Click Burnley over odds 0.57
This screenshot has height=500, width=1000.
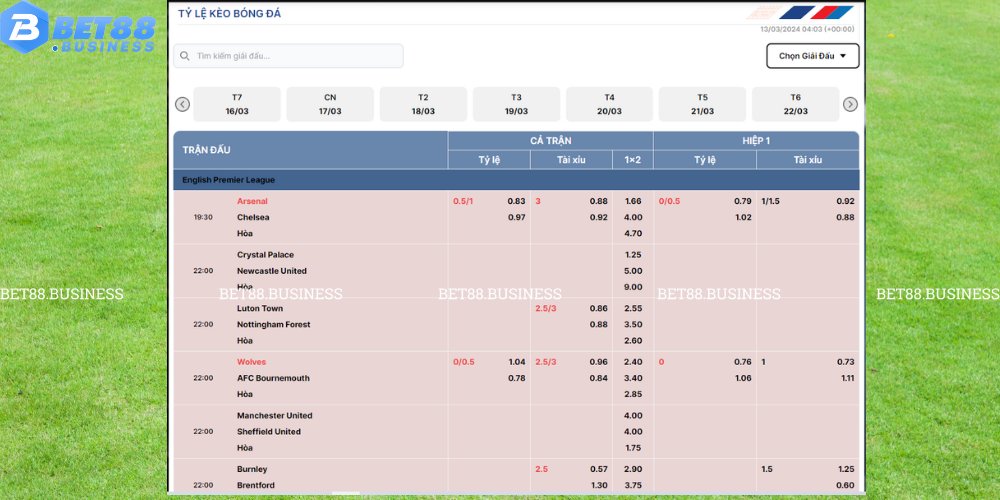pos(598,469)
